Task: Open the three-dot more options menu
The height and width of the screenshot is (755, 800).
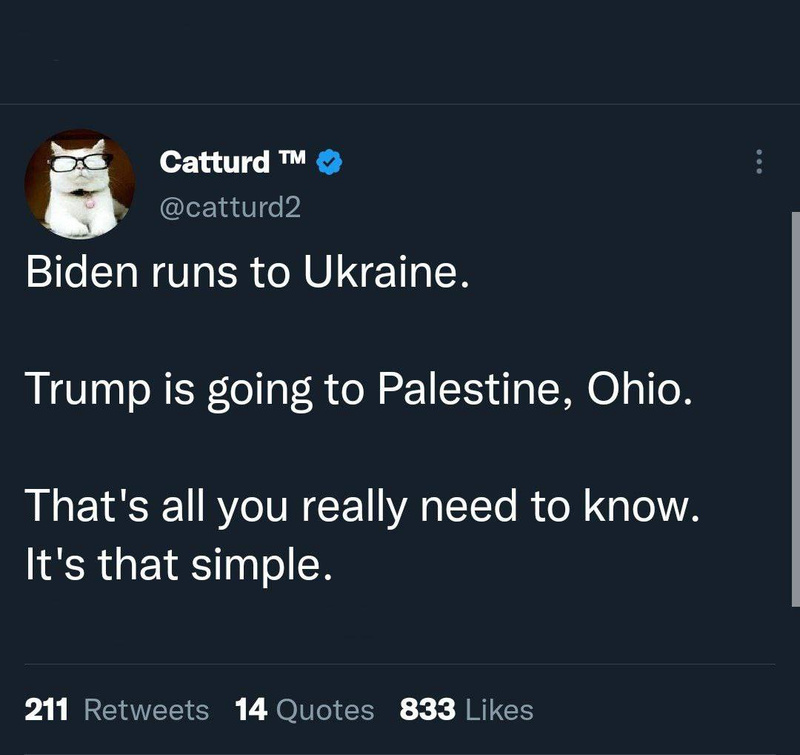Action: pos(759,162)
